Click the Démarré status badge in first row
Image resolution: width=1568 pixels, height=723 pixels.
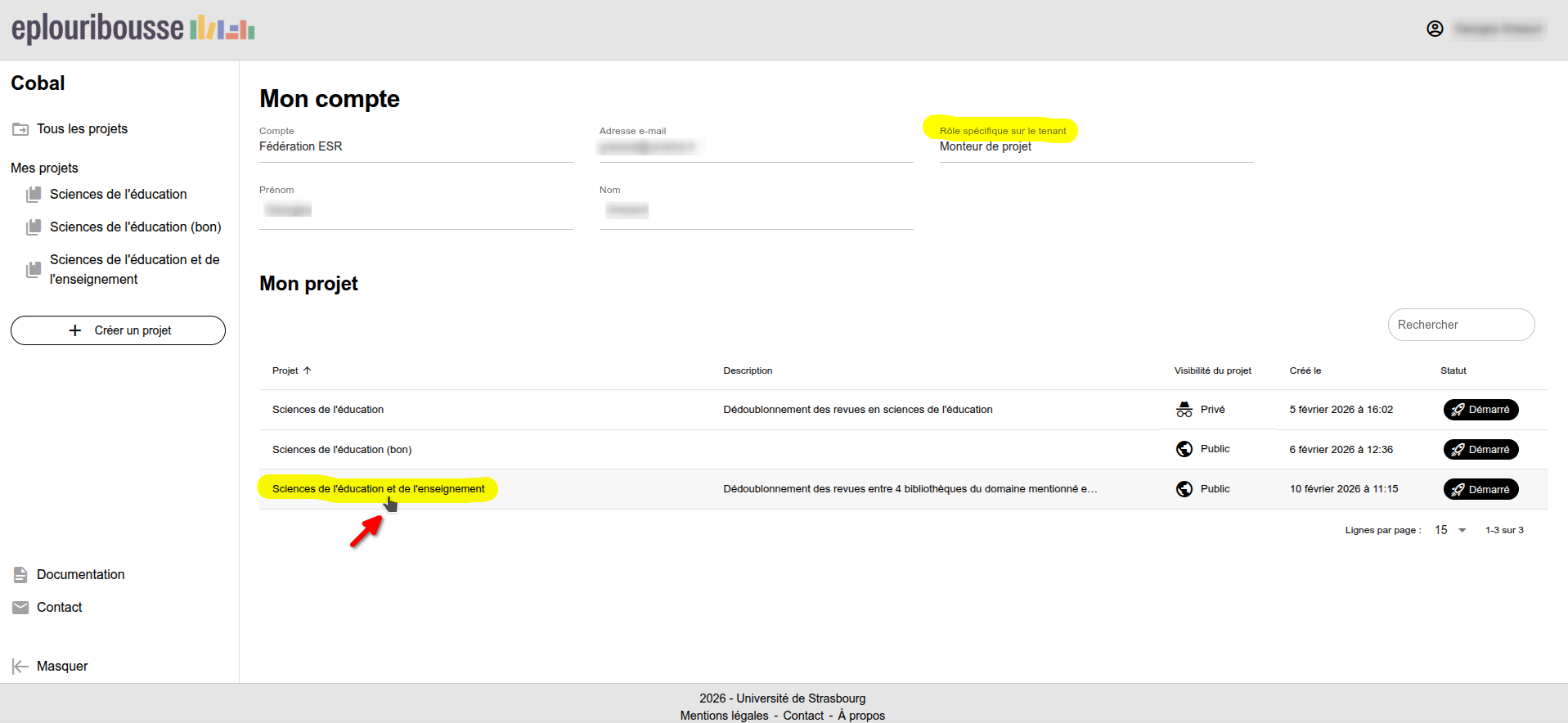point(1480,410)
